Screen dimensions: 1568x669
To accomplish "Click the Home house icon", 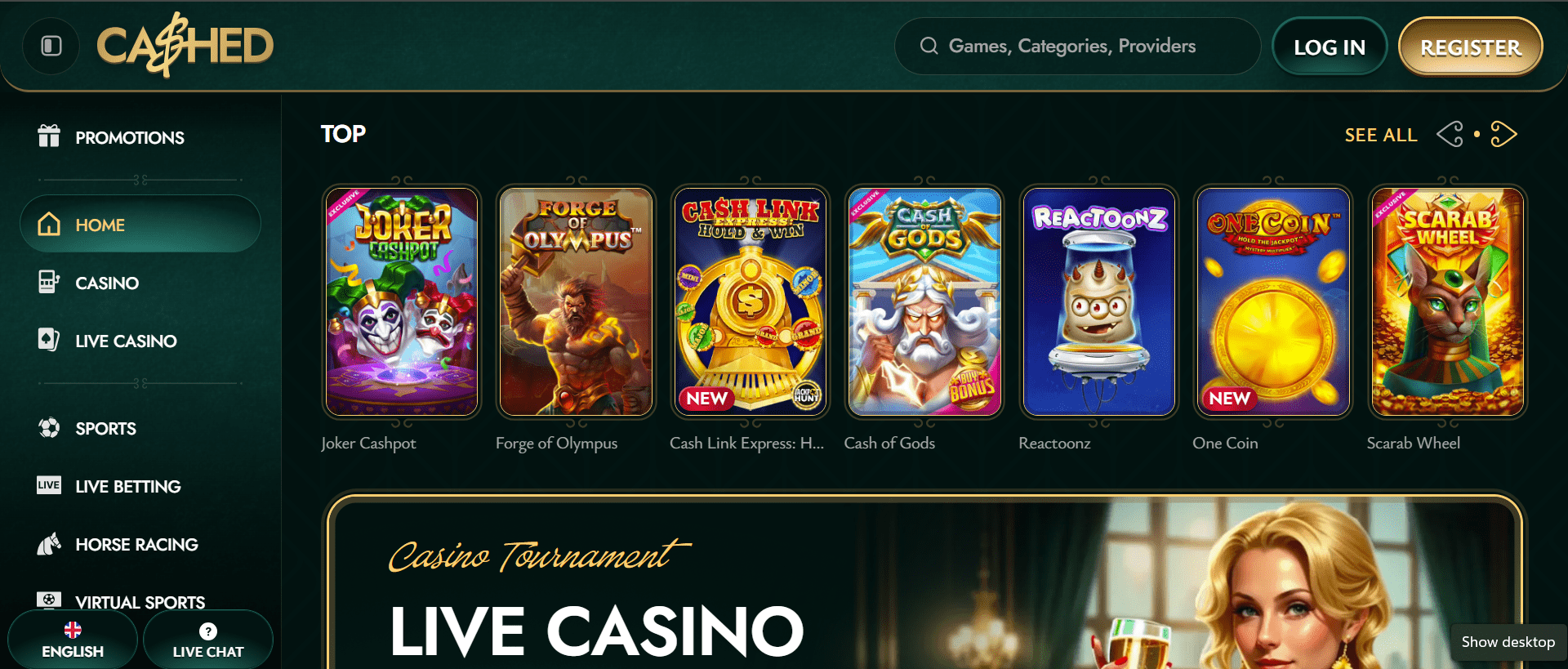I will (x=49, y=224).
